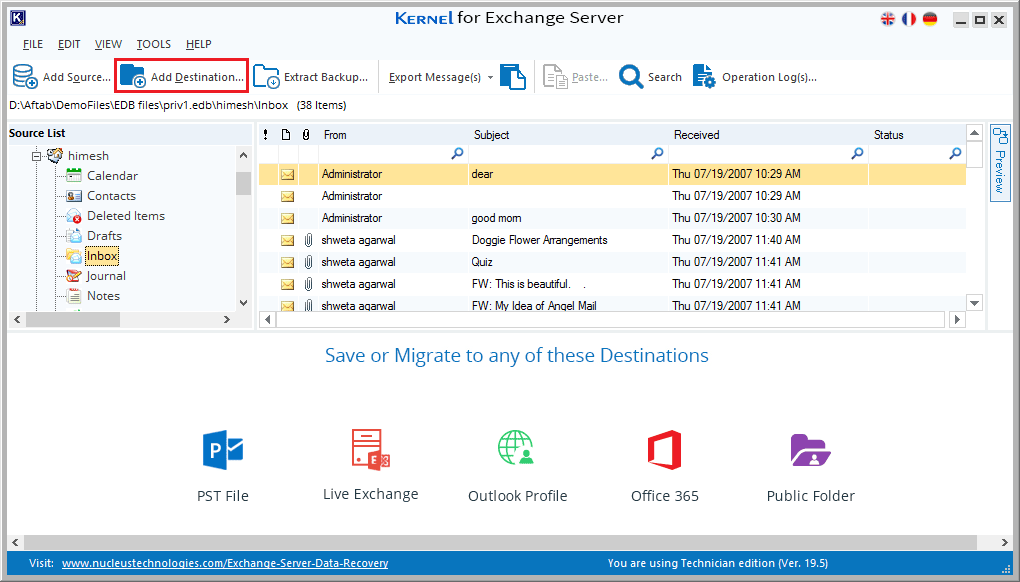Collapse the himesh mailbox tree node
The width and height of the screenshot is (1020, 582).
coord(36,156)
